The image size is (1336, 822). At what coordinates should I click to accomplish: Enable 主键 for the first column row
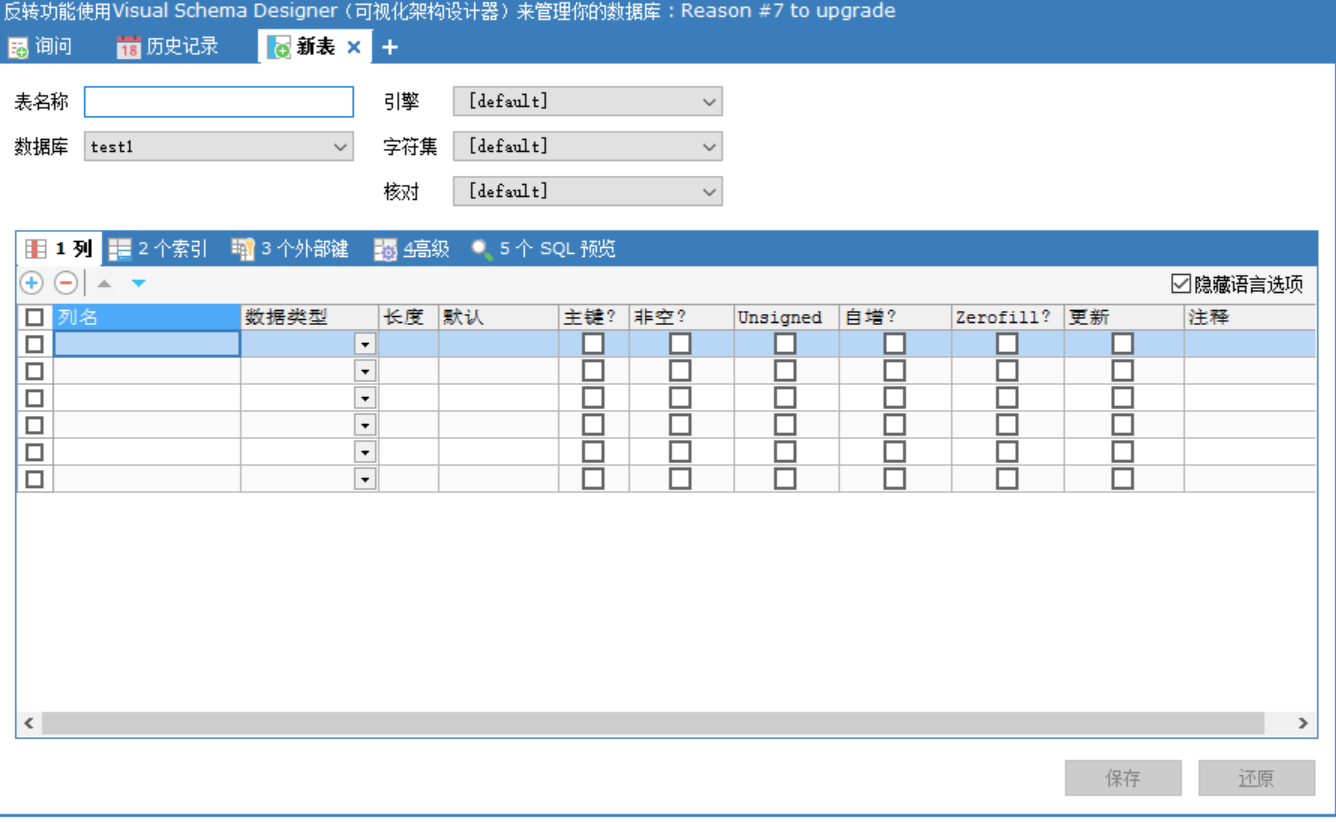[x=595, y=342]
